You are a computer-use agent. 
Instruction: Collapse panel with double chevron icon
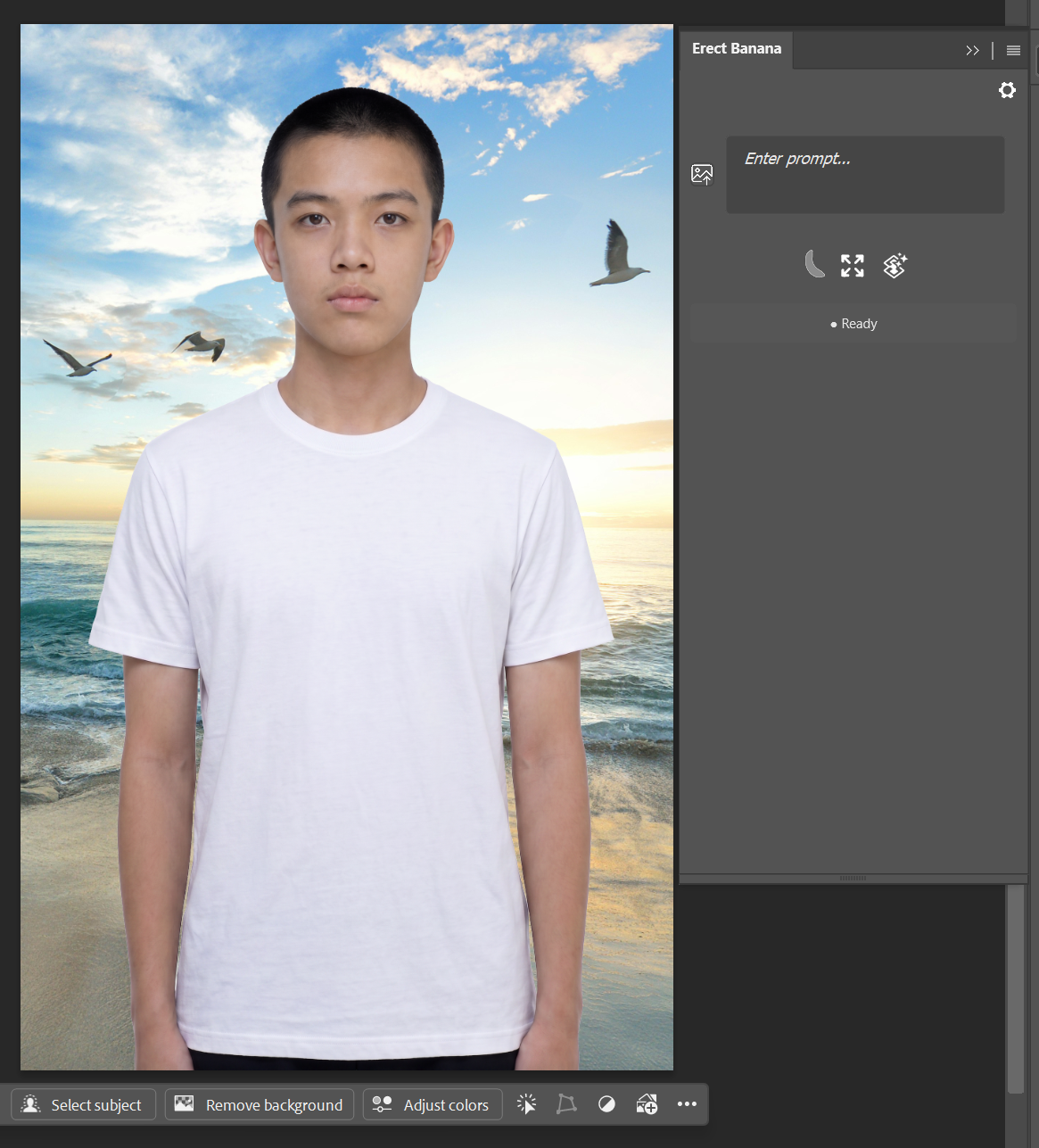point(972,51)
